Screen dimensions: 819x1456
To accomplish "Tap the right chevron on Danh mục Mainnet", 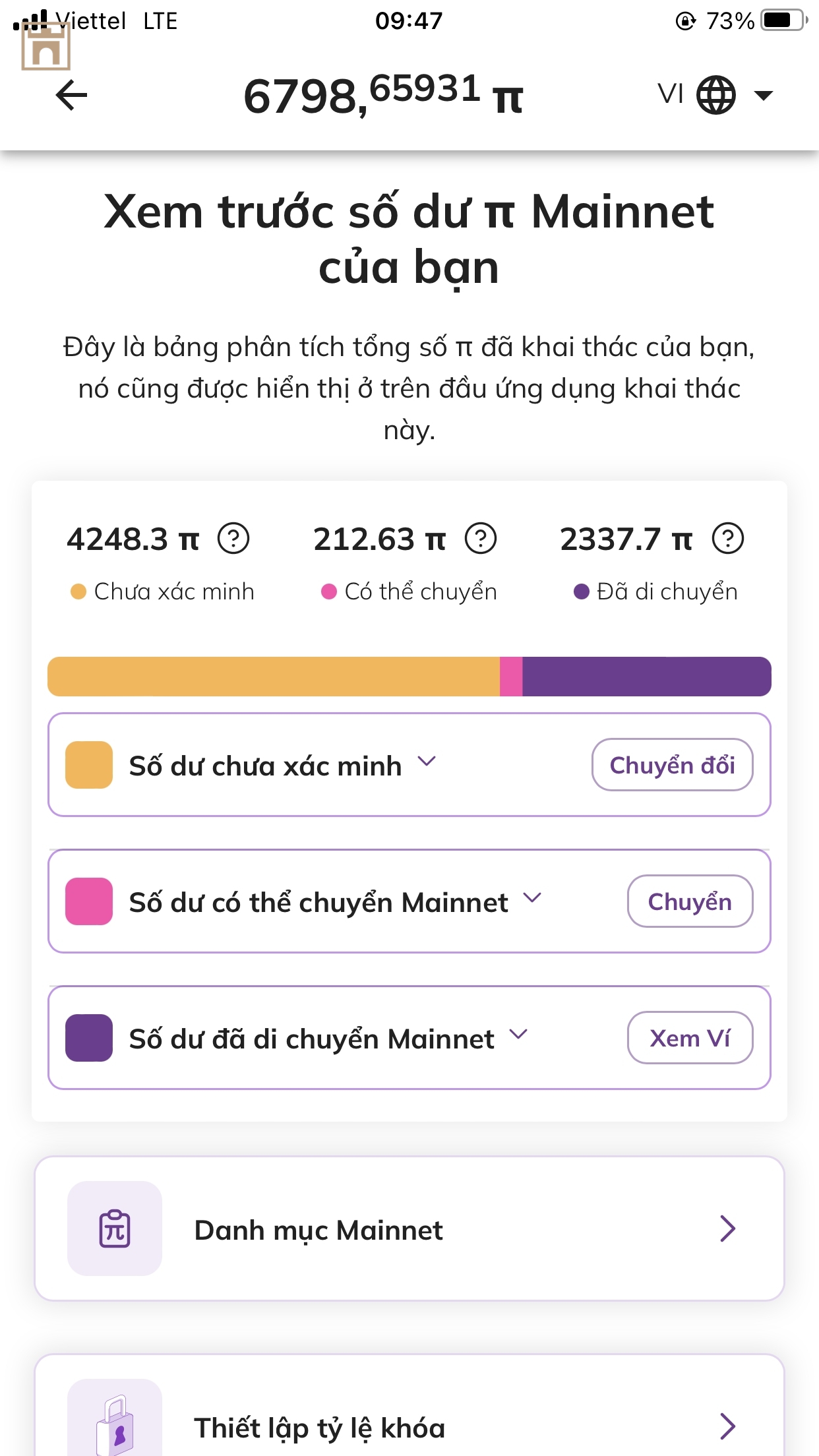I will (x=727, y=1228).
